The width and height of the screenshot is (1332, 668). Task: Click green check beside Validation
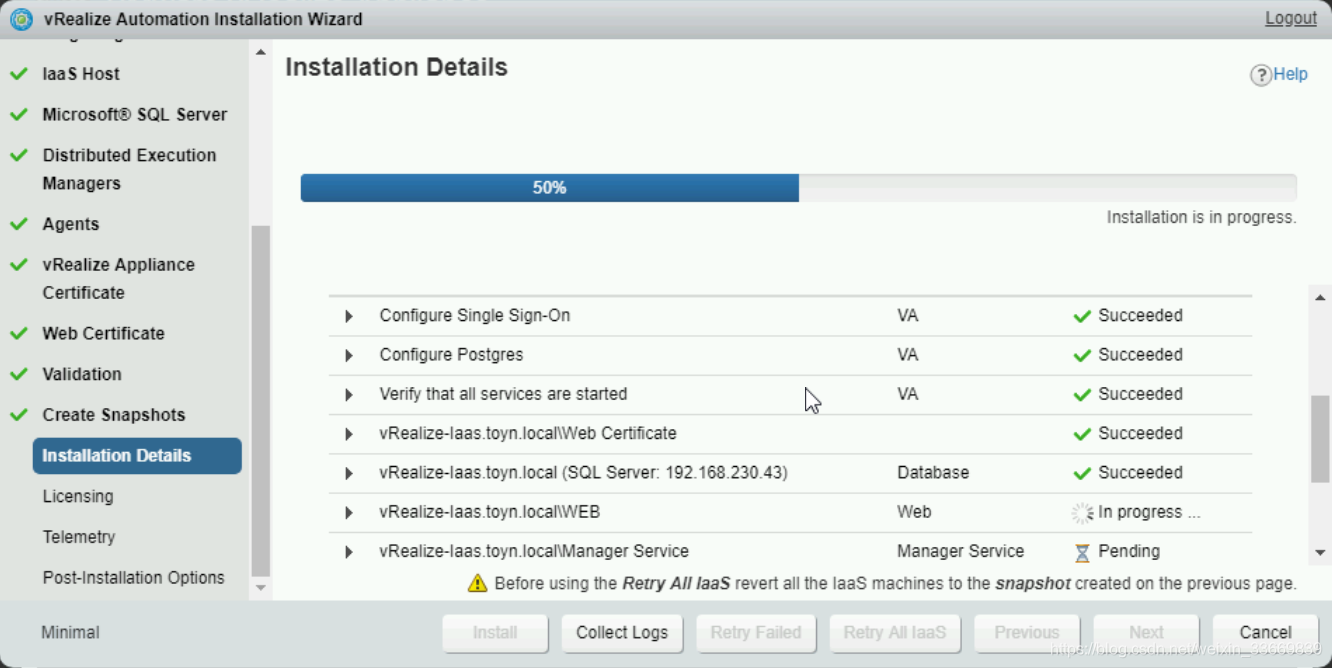pos(19,375)
